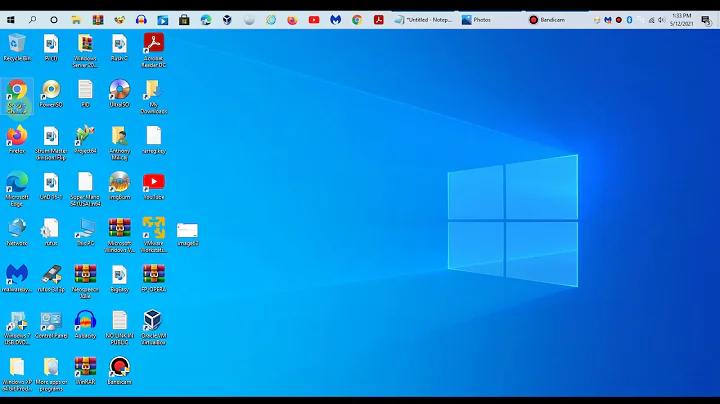Open the Acrobat Reader DC desktop shortcut
The image size is (720, 404).
(154, 50)
